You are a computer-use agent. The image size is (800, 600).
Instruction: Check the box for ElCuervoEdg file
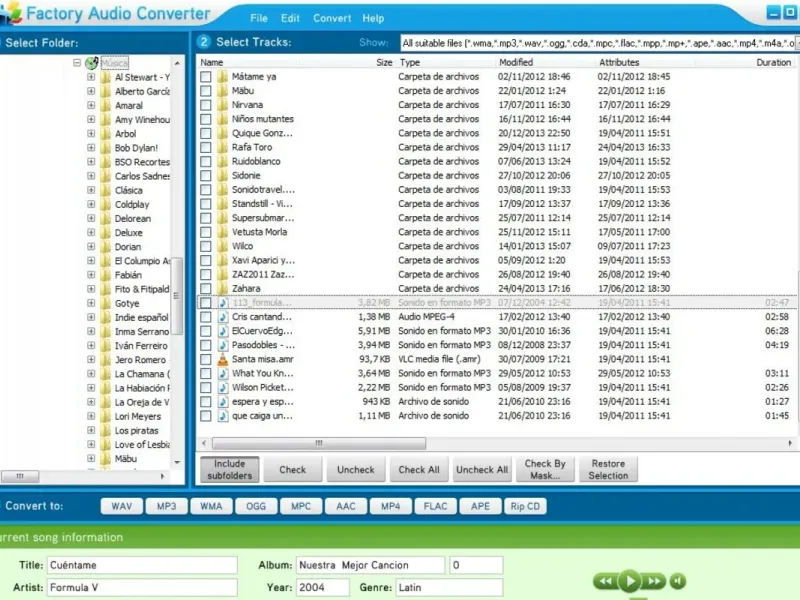(206, 331)
